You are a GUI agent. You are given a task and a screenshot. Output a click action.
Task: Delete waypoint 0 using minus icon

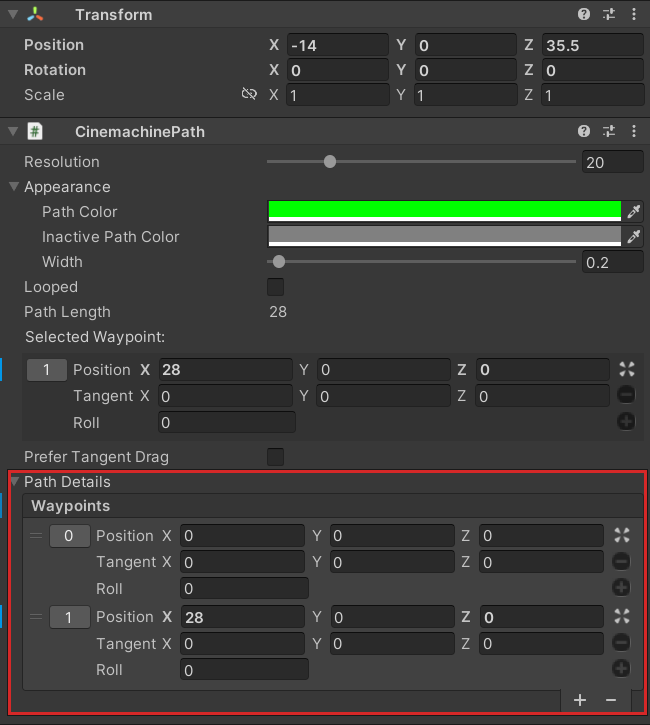621,561
